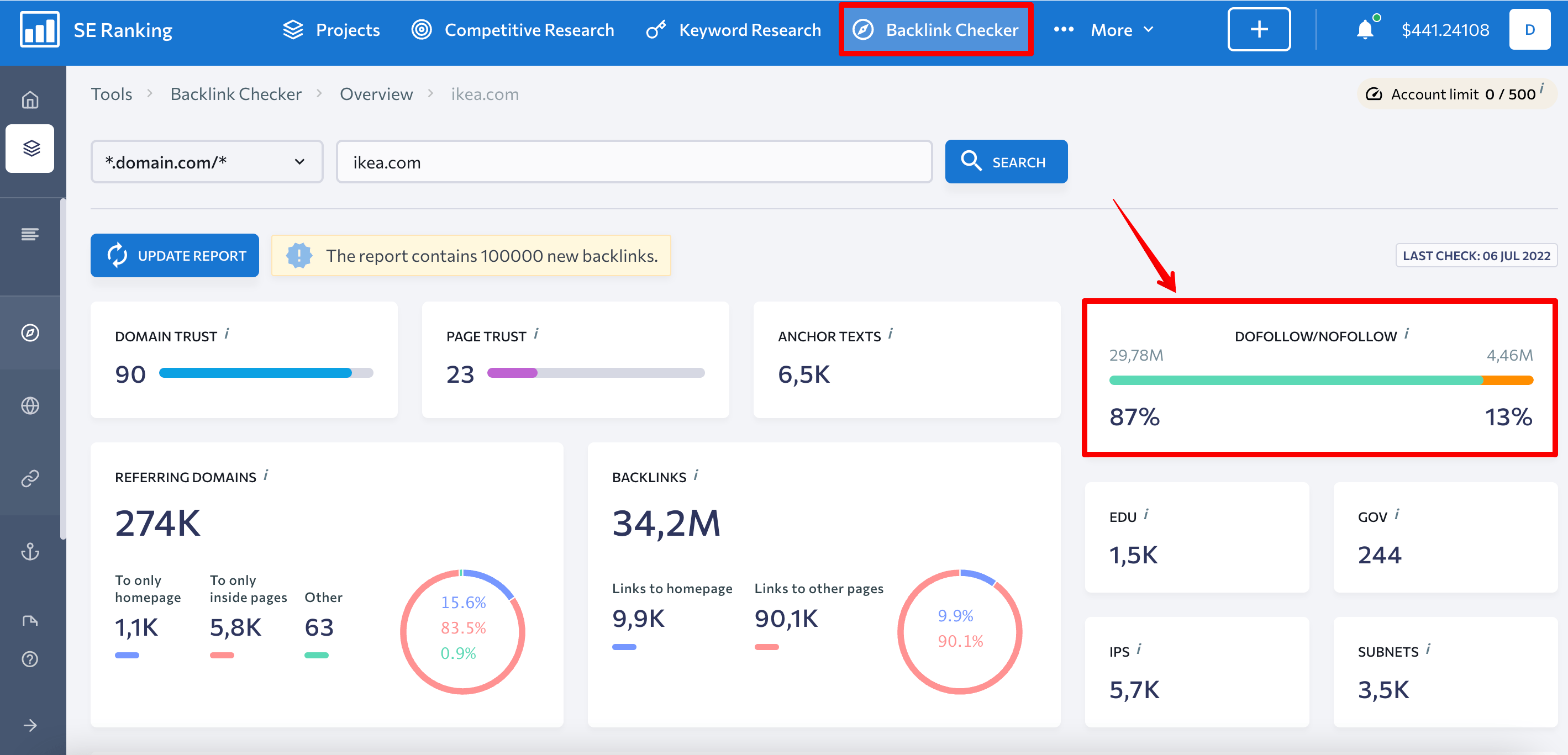Click the referring domains donut chart
The width and height of the screenshot is (1568, 755).
coord(462,632)
